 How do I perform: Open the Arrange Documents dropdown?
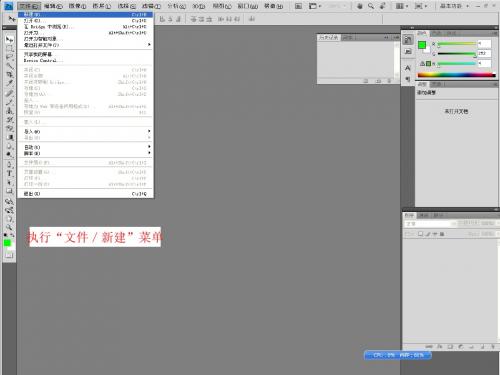click(402, 6)
